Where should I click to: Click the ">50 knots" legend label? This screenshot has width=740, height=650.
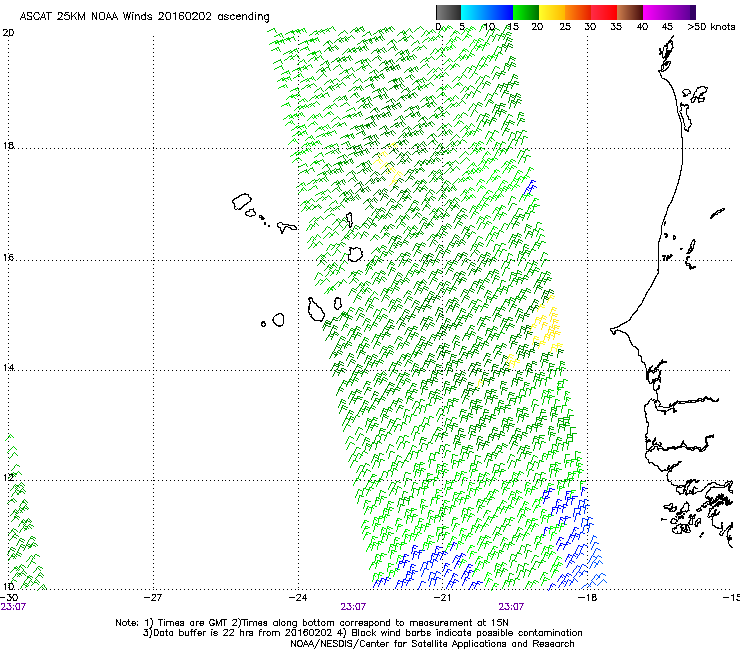coord(711,27)
